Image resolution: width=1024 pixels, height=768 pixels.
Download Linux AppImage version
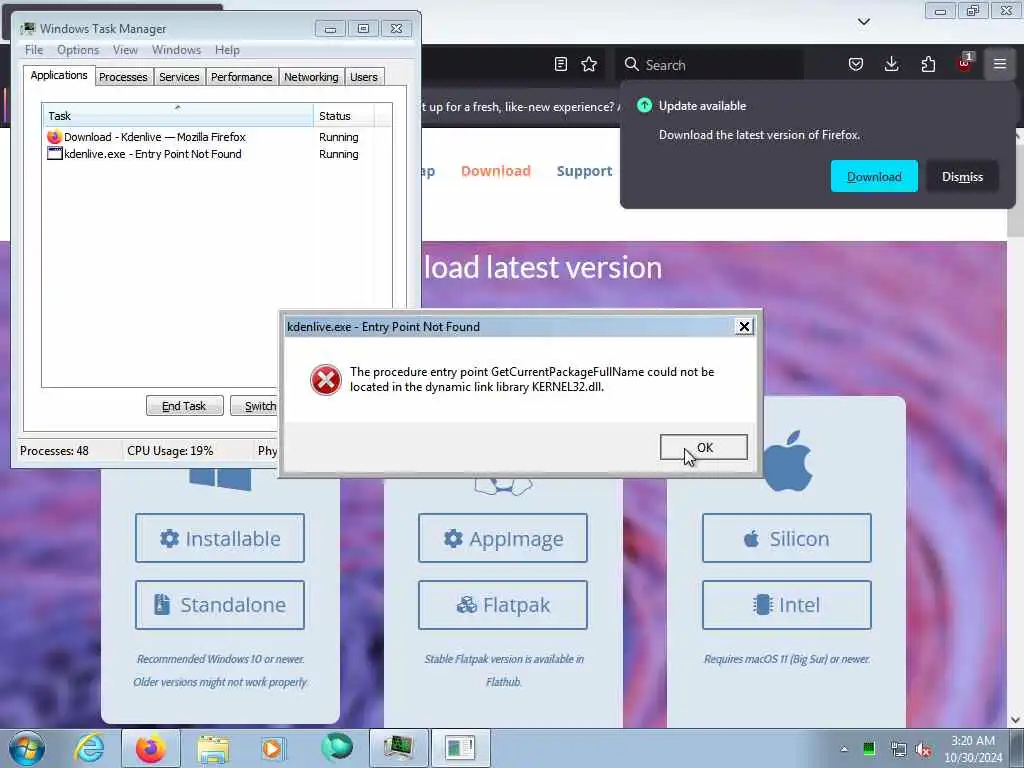[503, 538]
